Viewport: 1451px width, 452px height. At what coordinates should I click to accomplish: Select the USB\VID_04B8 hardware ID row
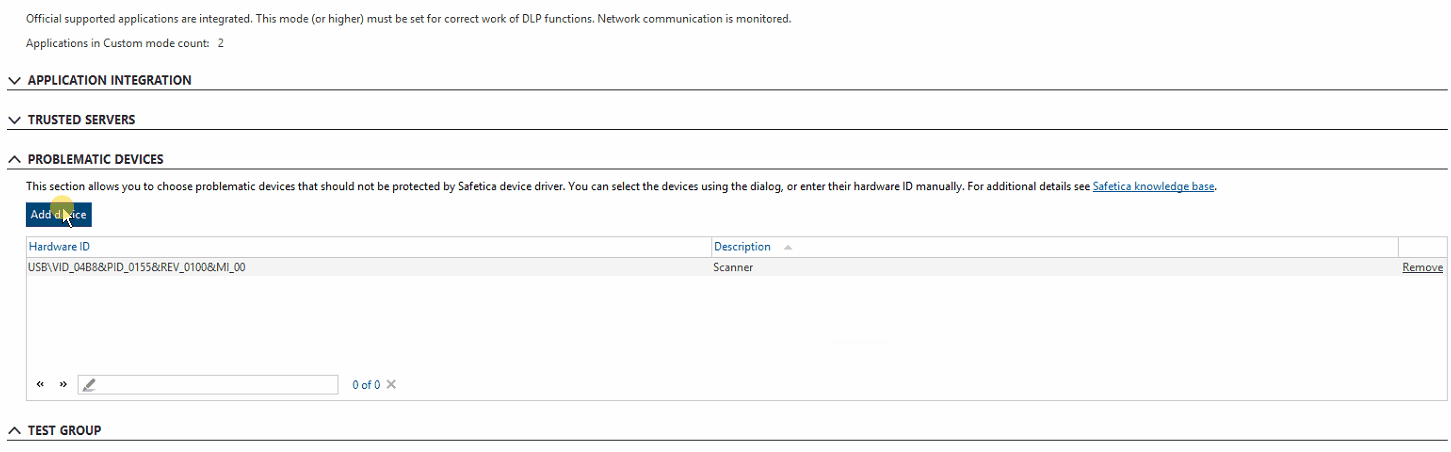pyautogui.click(x=137, y=268)
